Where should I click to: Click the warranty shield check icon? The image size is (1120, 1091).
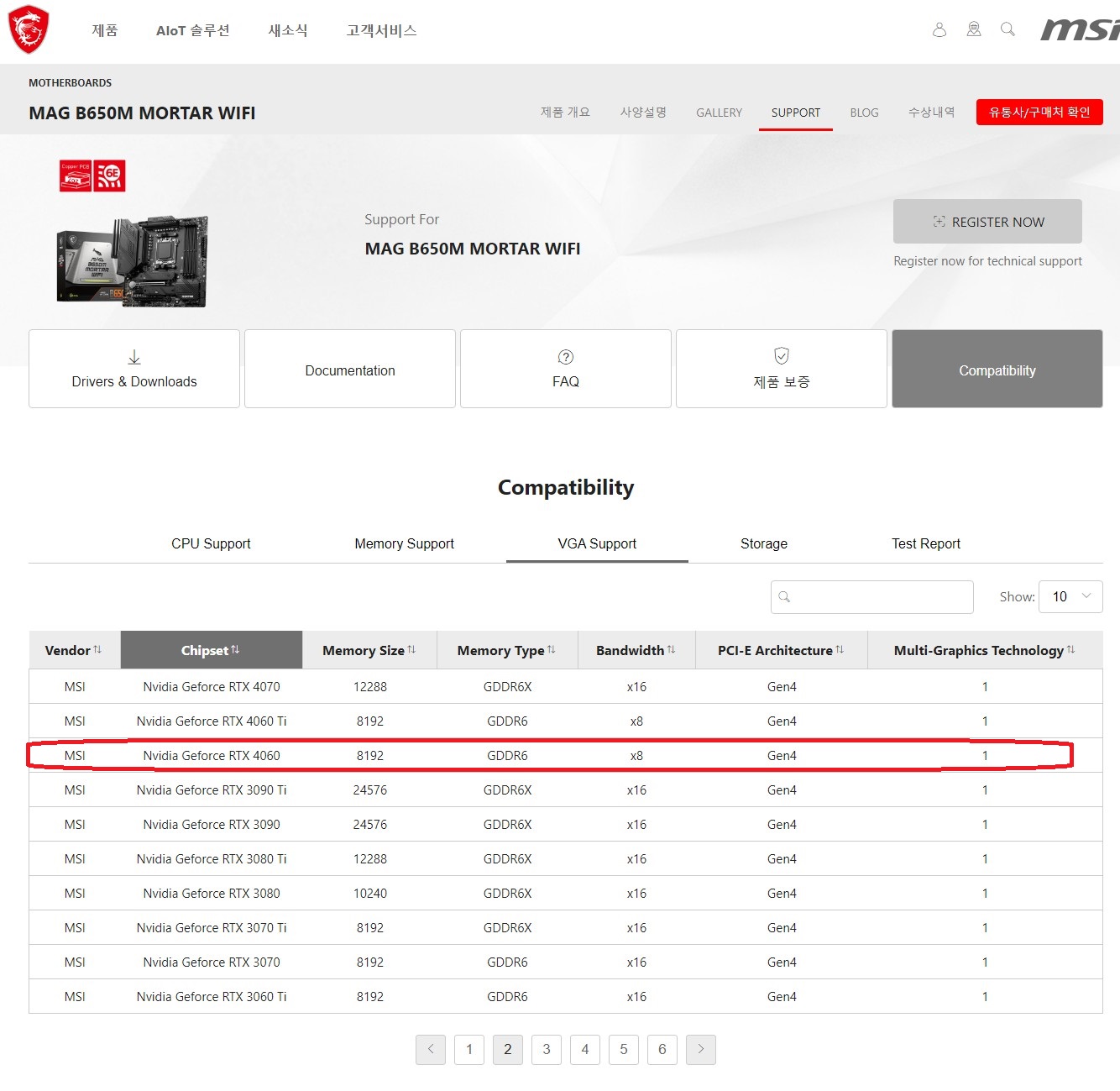click(x=782, y=356)
